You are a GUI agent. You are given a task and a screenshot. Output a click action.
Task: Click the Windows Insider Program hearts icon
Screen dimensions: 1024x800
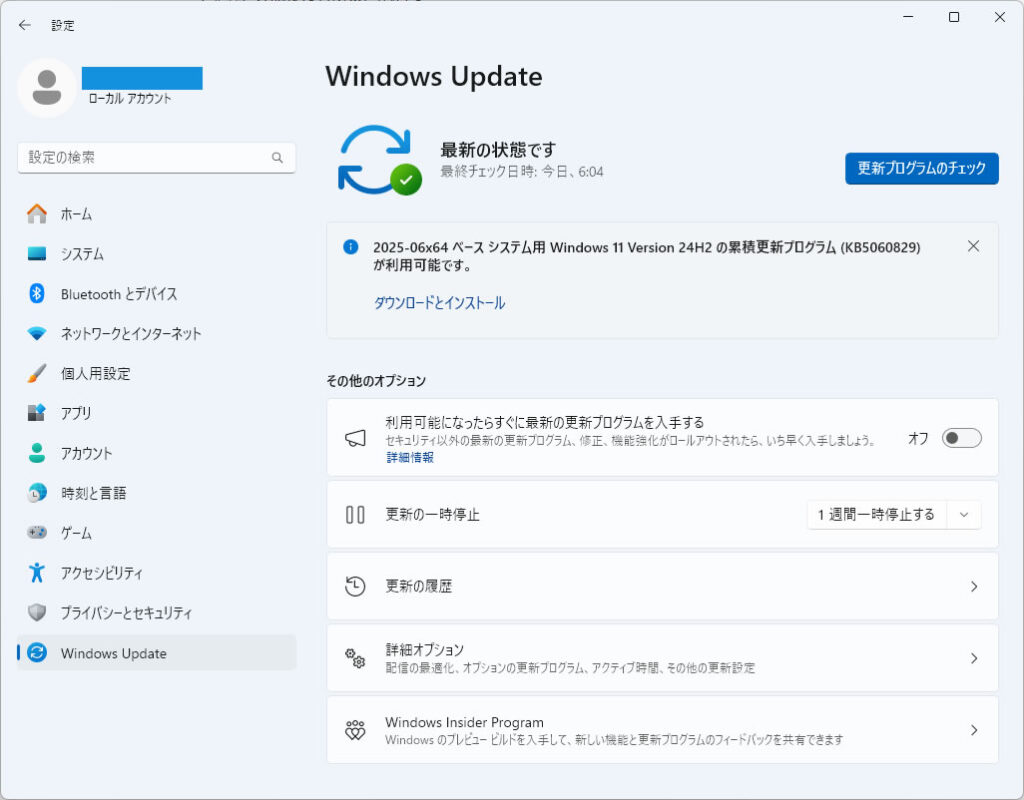coord(355,729)
